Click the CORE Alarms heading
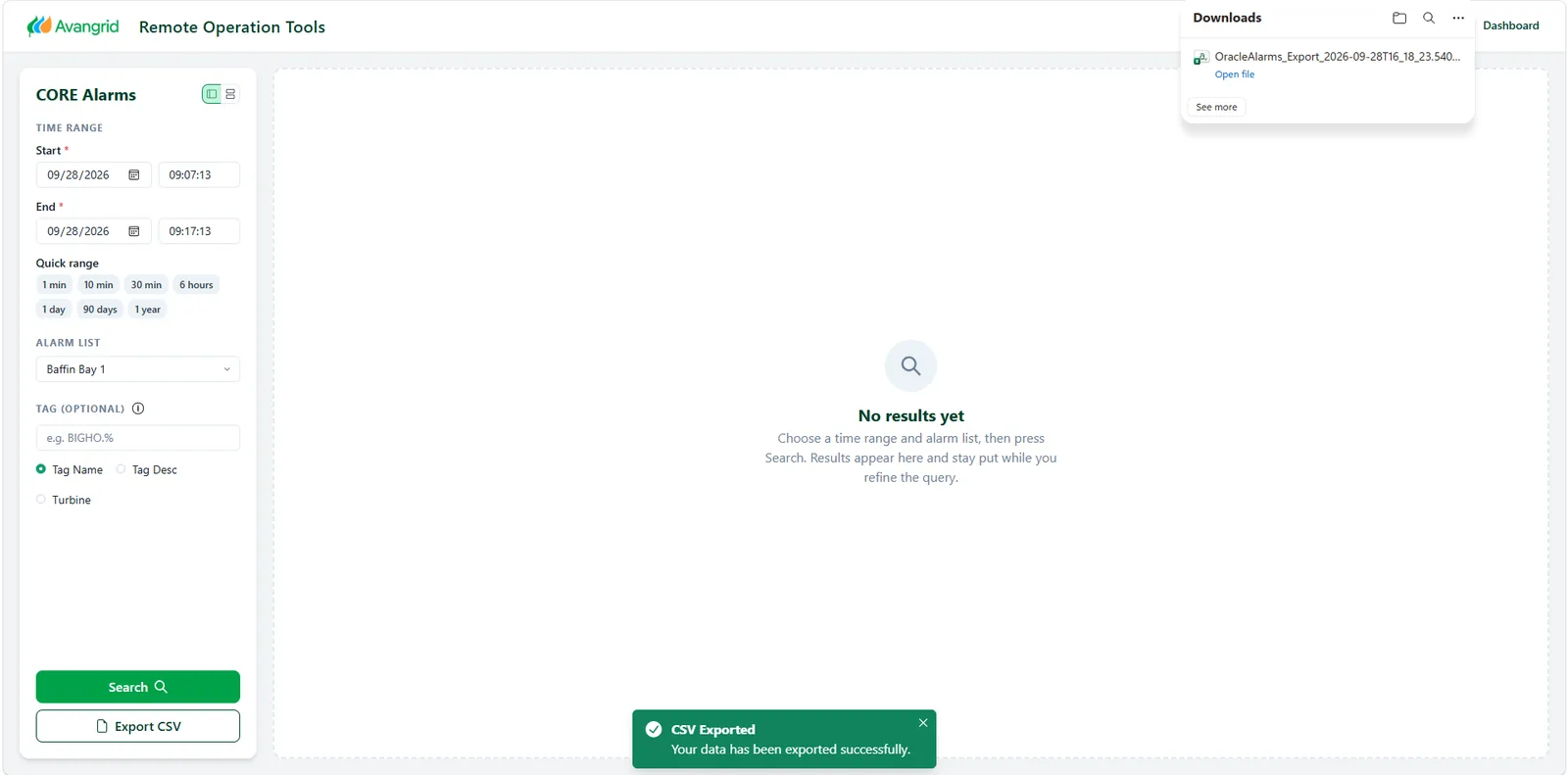The image size is (1568, 775). tap(86, 95)
